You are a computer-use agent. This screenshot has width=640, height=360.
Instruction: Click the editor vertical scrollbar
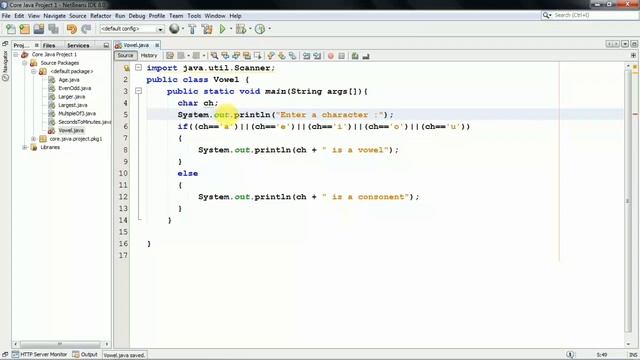(x=628, y=200)
